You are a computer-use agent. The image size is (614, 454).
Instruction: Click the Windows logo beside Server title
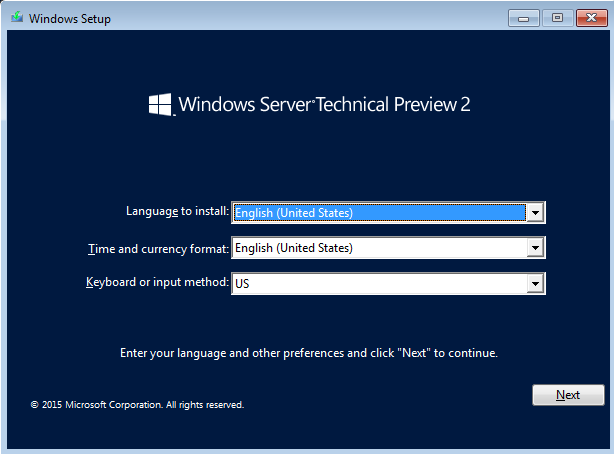[x=160, y=104]
